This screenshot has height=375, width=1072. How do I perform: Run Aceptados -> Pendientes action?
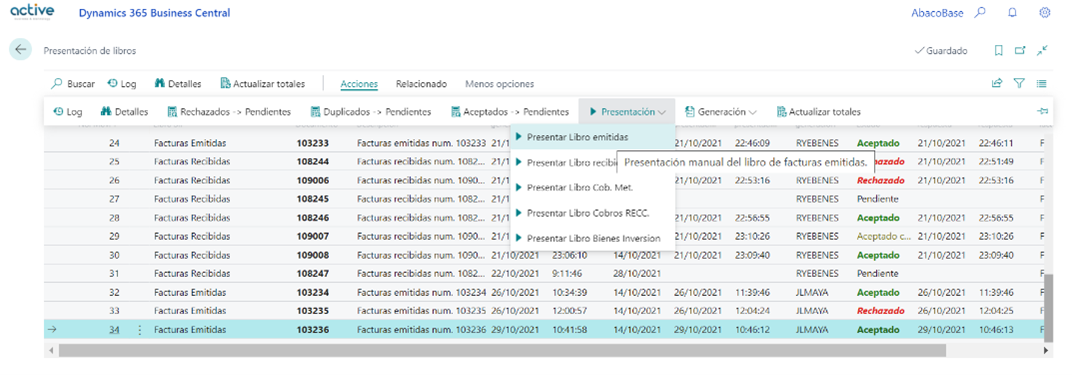pos(510,111)
